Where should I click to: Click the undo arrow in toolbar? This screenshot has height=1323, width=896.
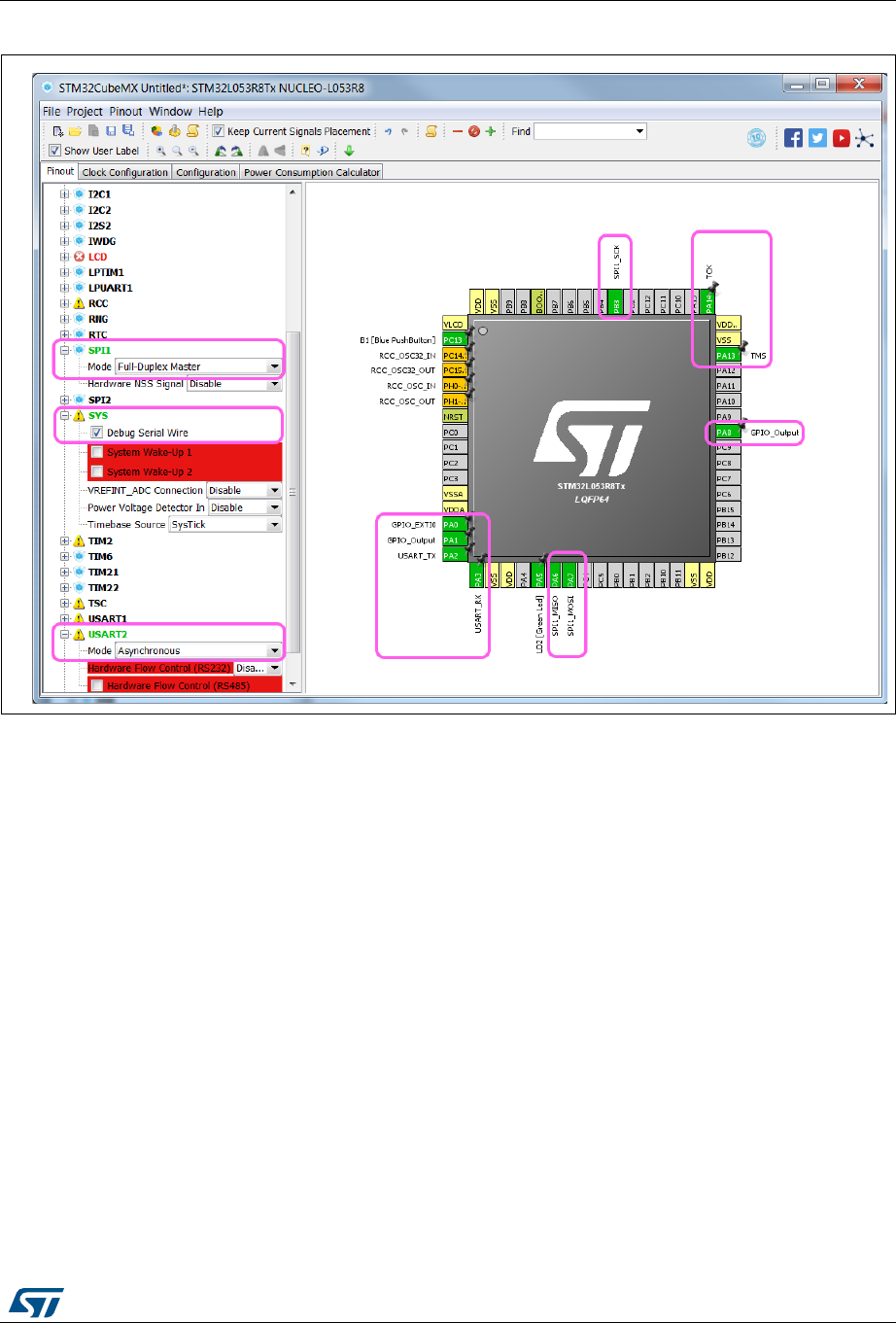[x=388, y=131]
